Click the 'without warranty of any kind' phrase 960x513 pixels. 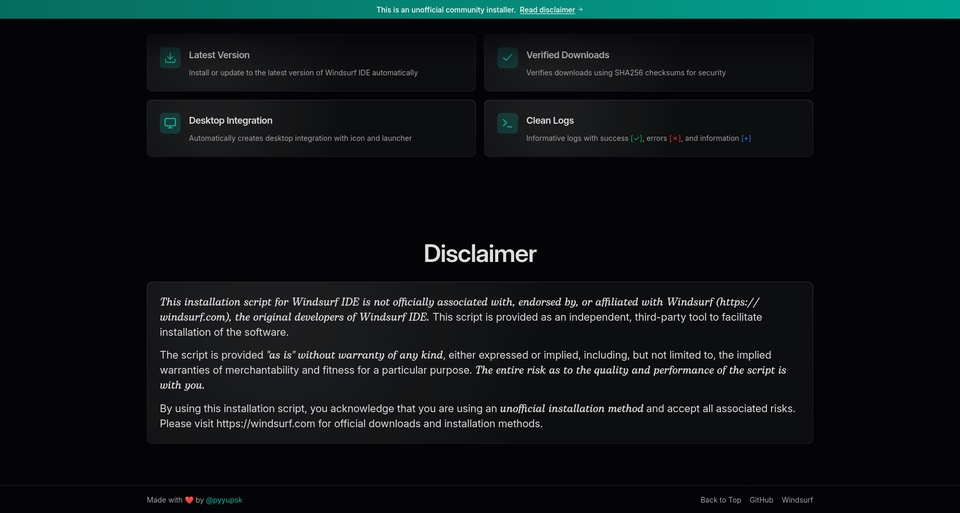coord(370,355)
